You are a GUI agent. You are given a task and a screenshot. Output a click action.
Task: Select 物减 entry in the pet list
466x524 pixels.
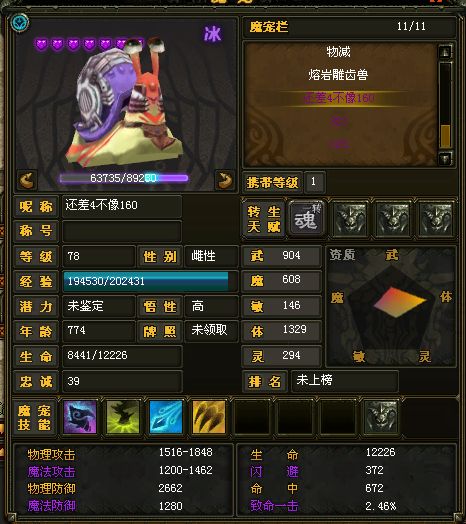pyautogui.click(x=338, y=52)
